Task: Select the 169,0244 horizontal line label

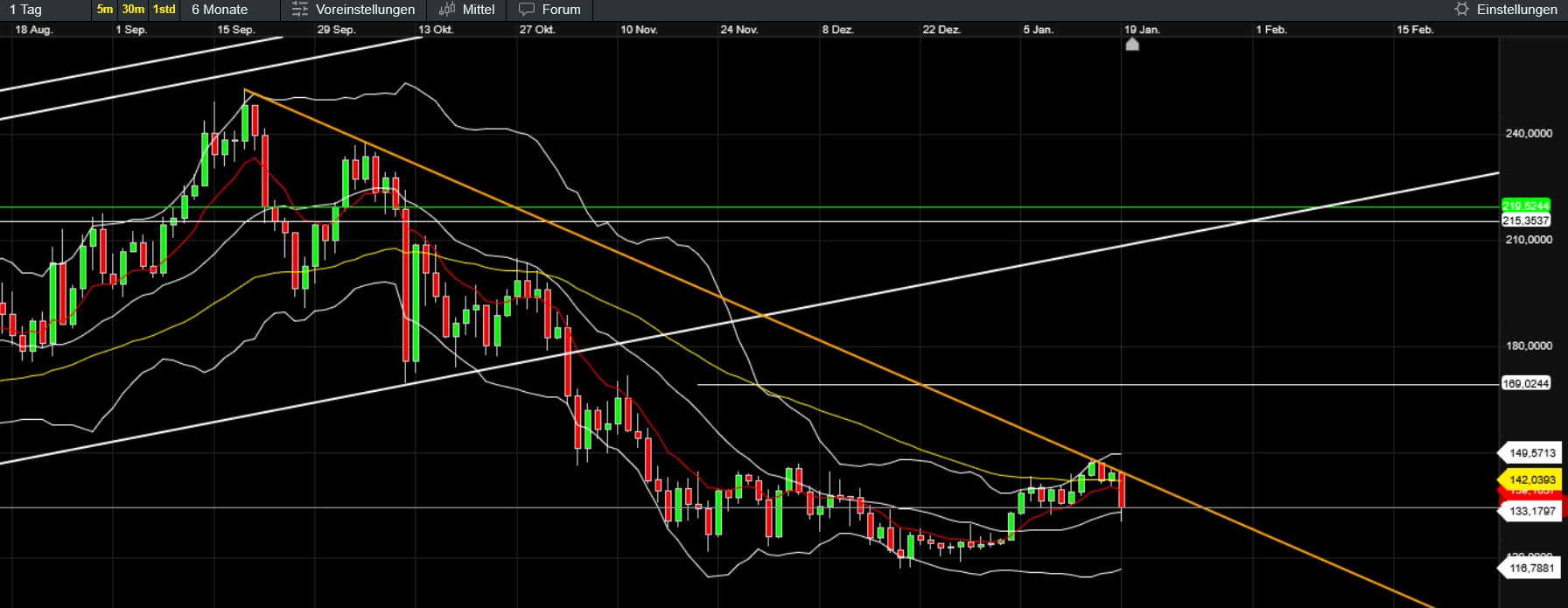Action: pos(1525,384)
